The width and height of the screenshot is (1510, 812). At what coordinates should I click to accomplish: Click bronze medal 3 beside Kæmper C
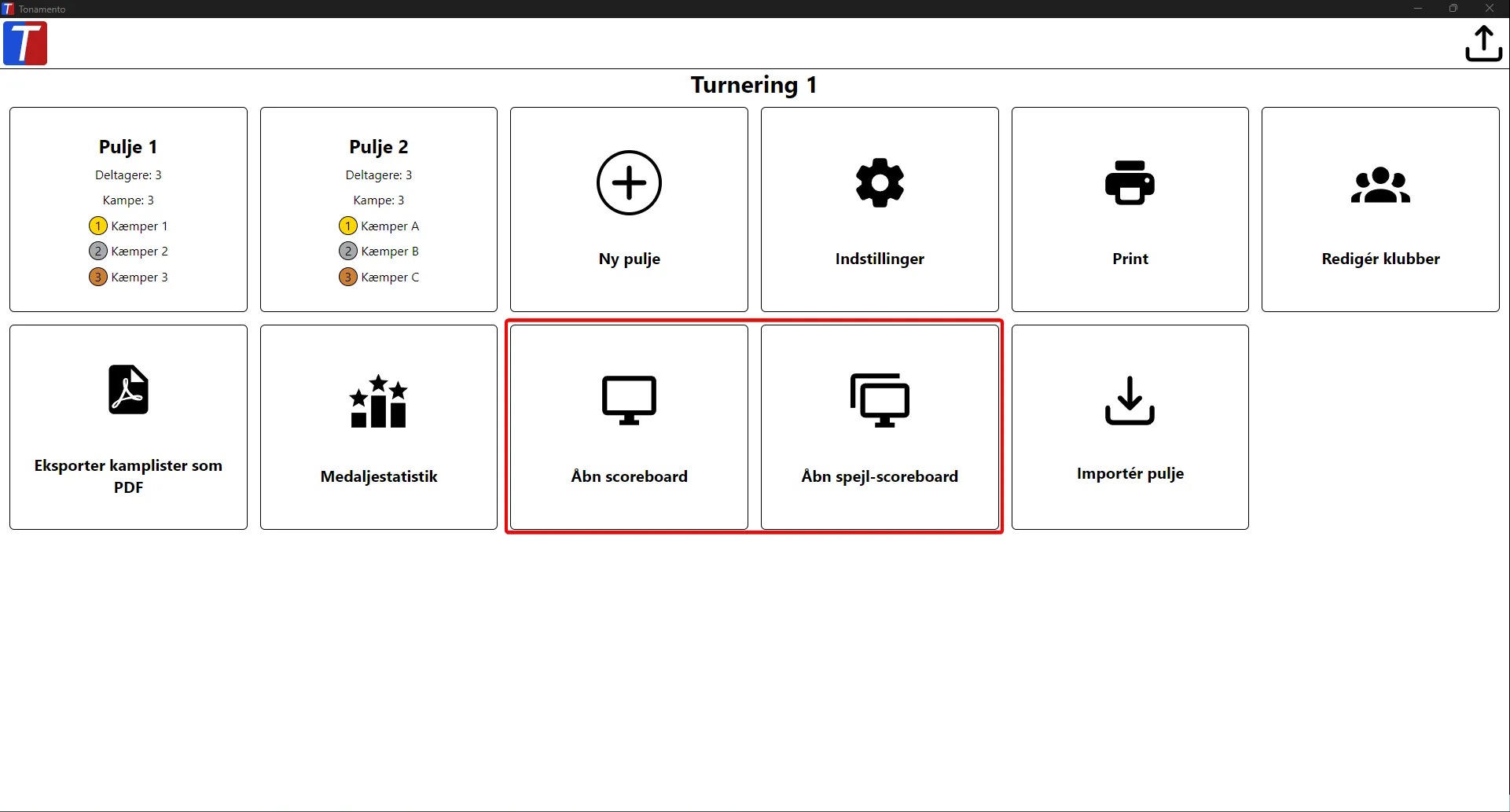click(347, 277)
